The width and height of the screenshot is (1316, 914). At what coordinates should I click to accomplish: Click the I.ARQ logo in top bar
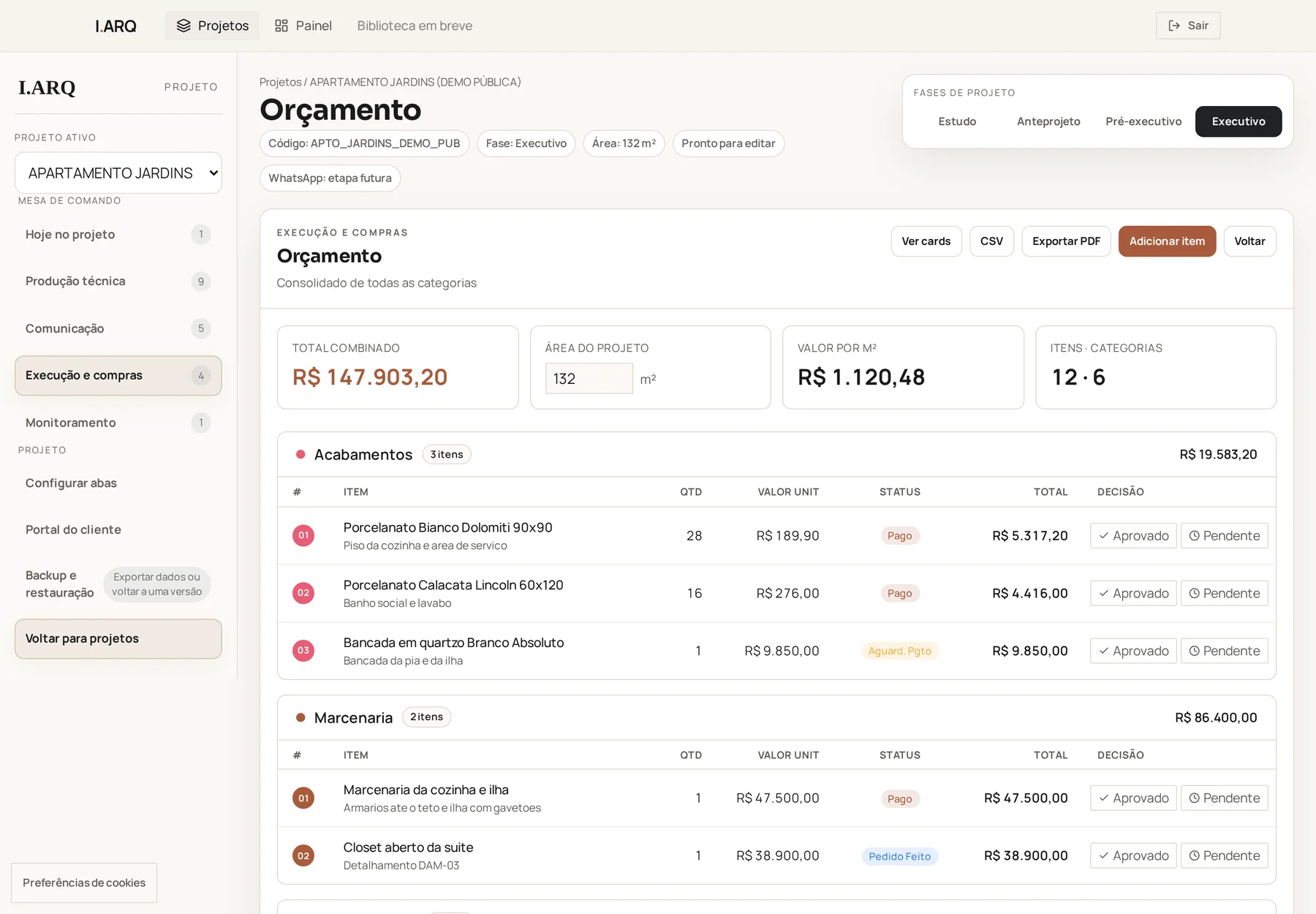tap(116, 26)
